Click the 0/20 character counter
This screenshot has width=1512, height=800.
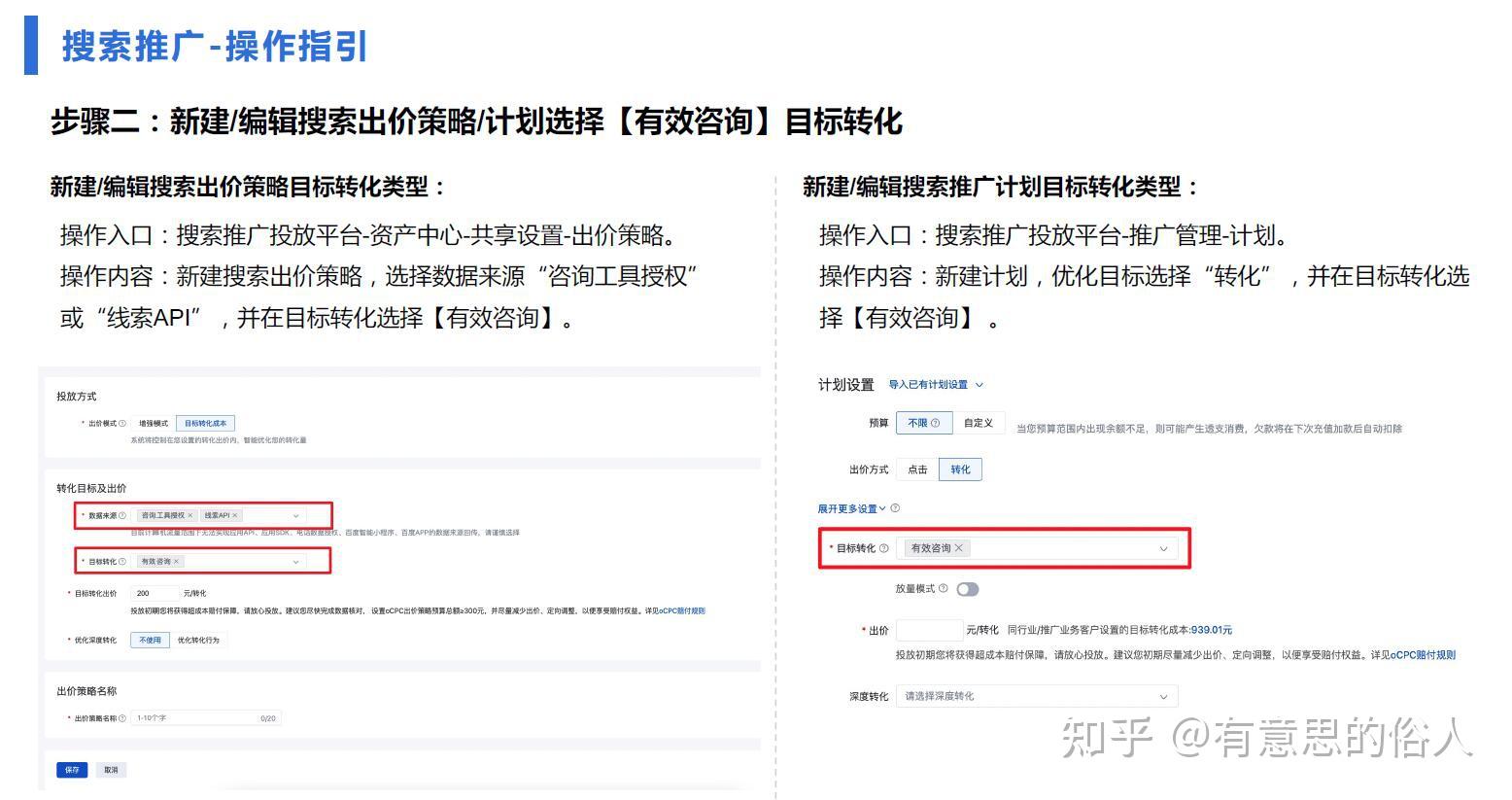268,718
